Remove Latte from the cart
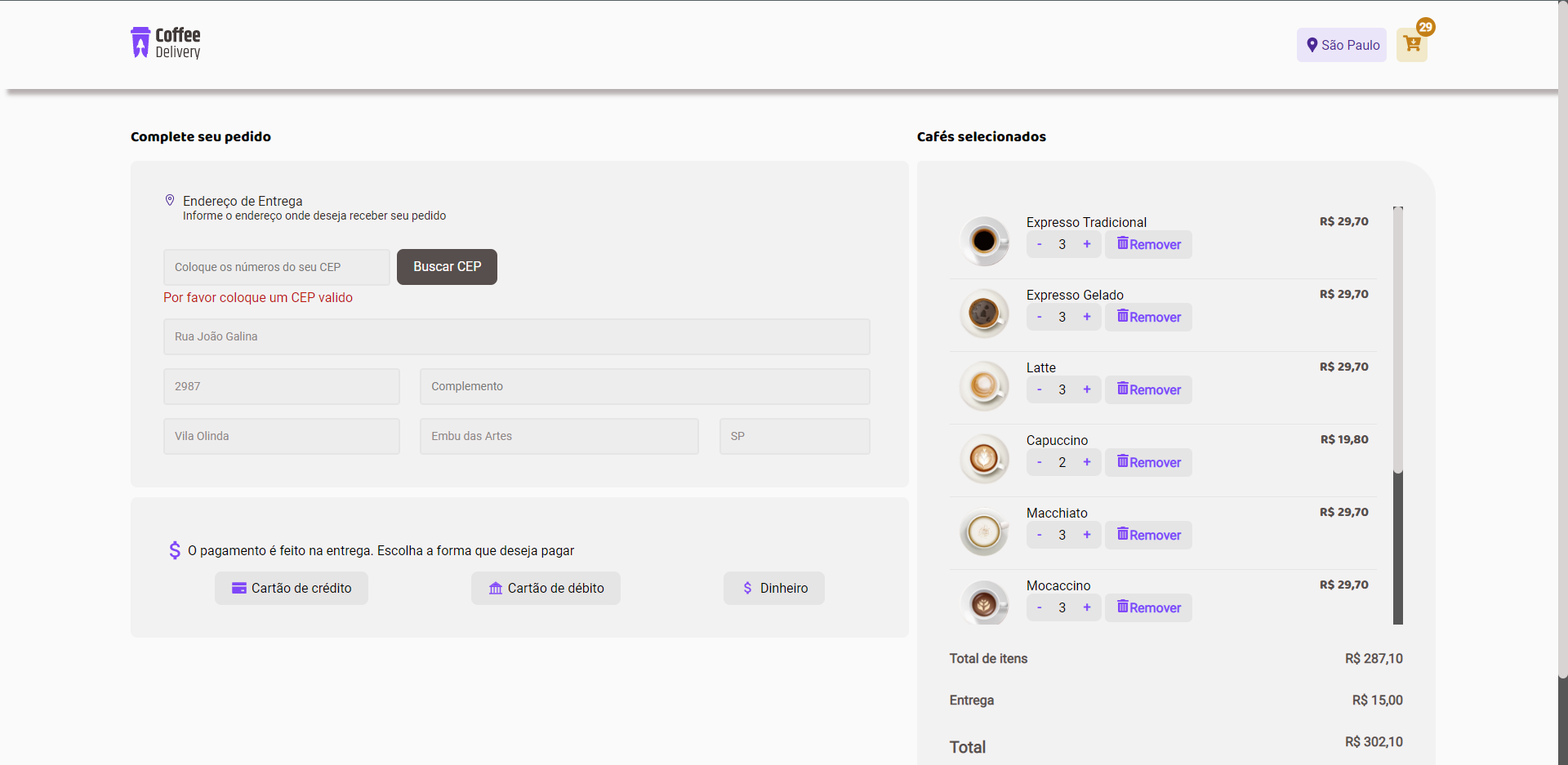The image size is (1568, 765). [1148, 389]
